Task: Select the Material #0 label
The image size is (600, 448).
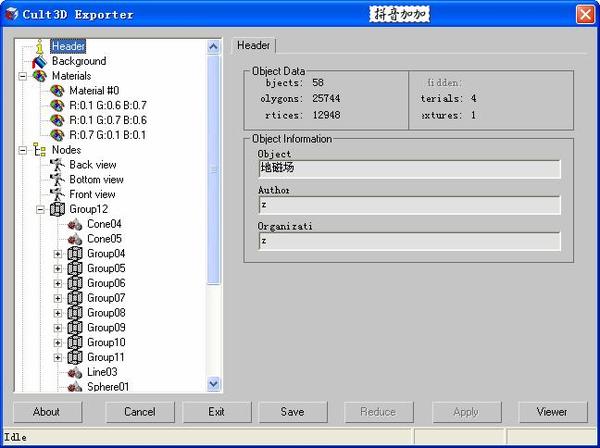Action: point(94,91)
